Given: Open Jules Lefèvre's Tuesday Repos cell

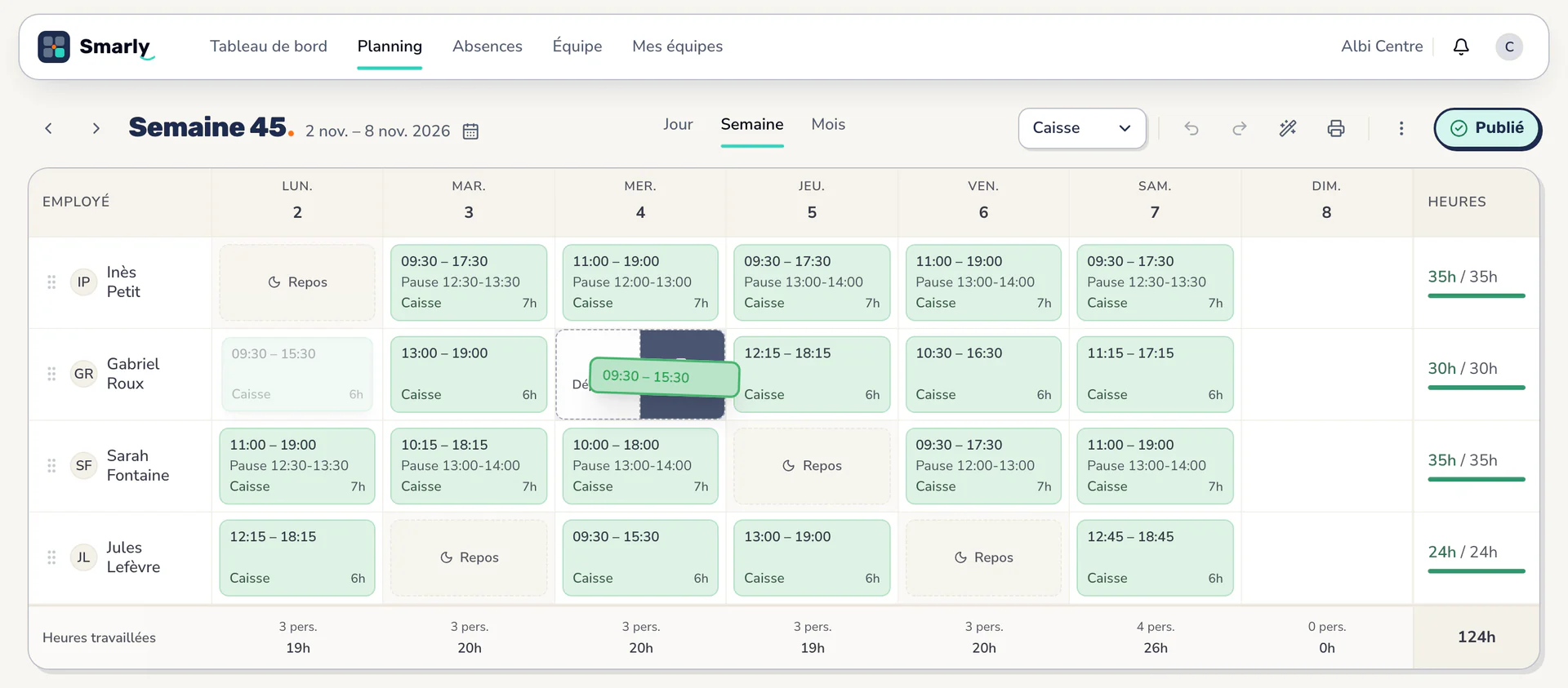Looking at the screenshot, I should point(469,557).
